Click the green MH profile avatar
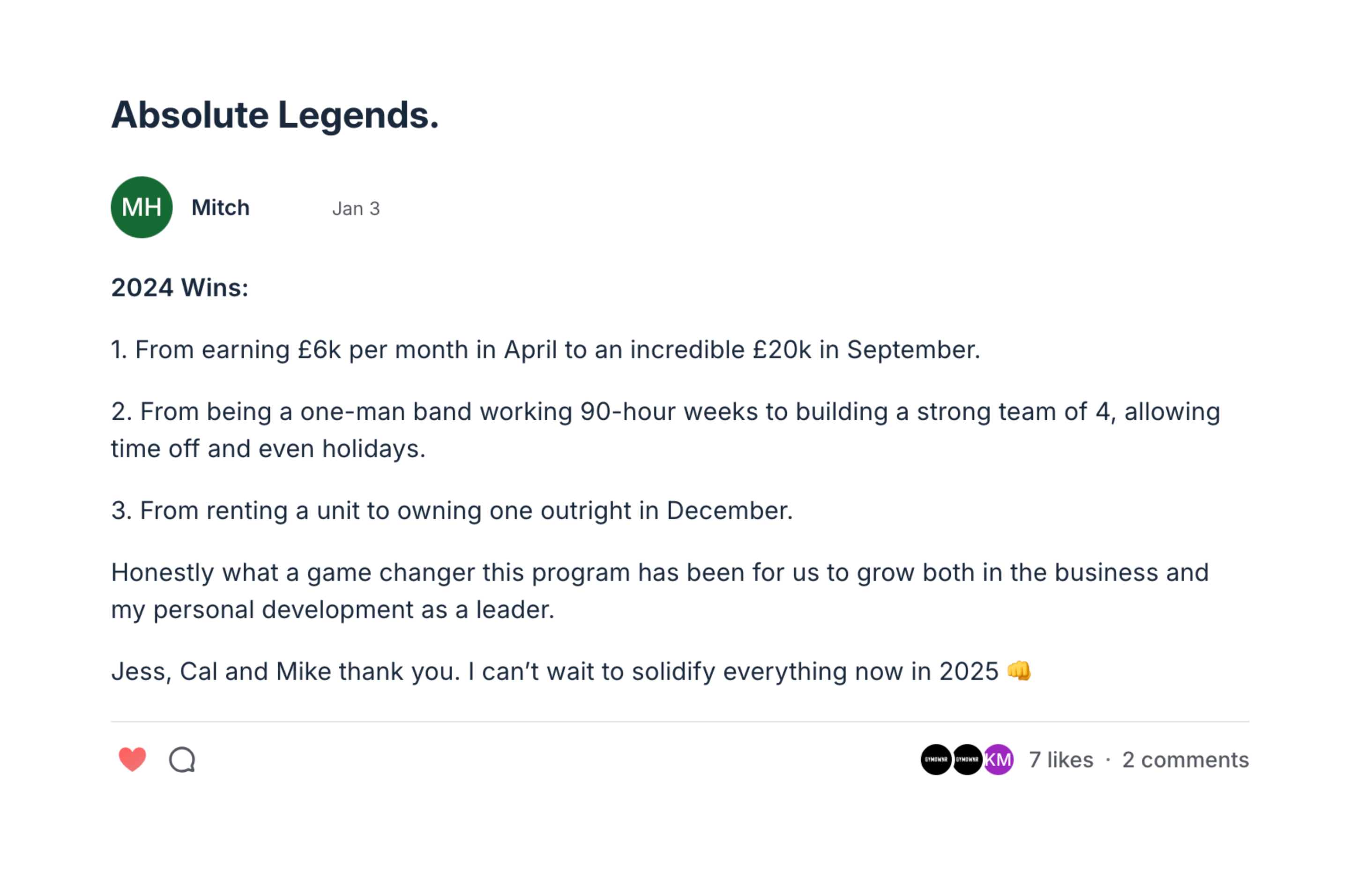Screen dimensions: 1372x879 (142, 207)
